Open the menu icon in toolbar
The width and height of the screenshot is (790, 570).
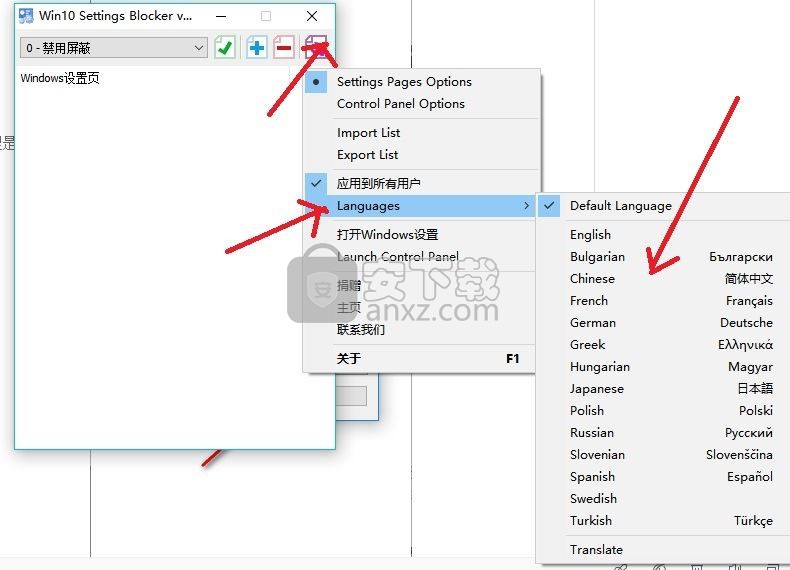(316, 48)
